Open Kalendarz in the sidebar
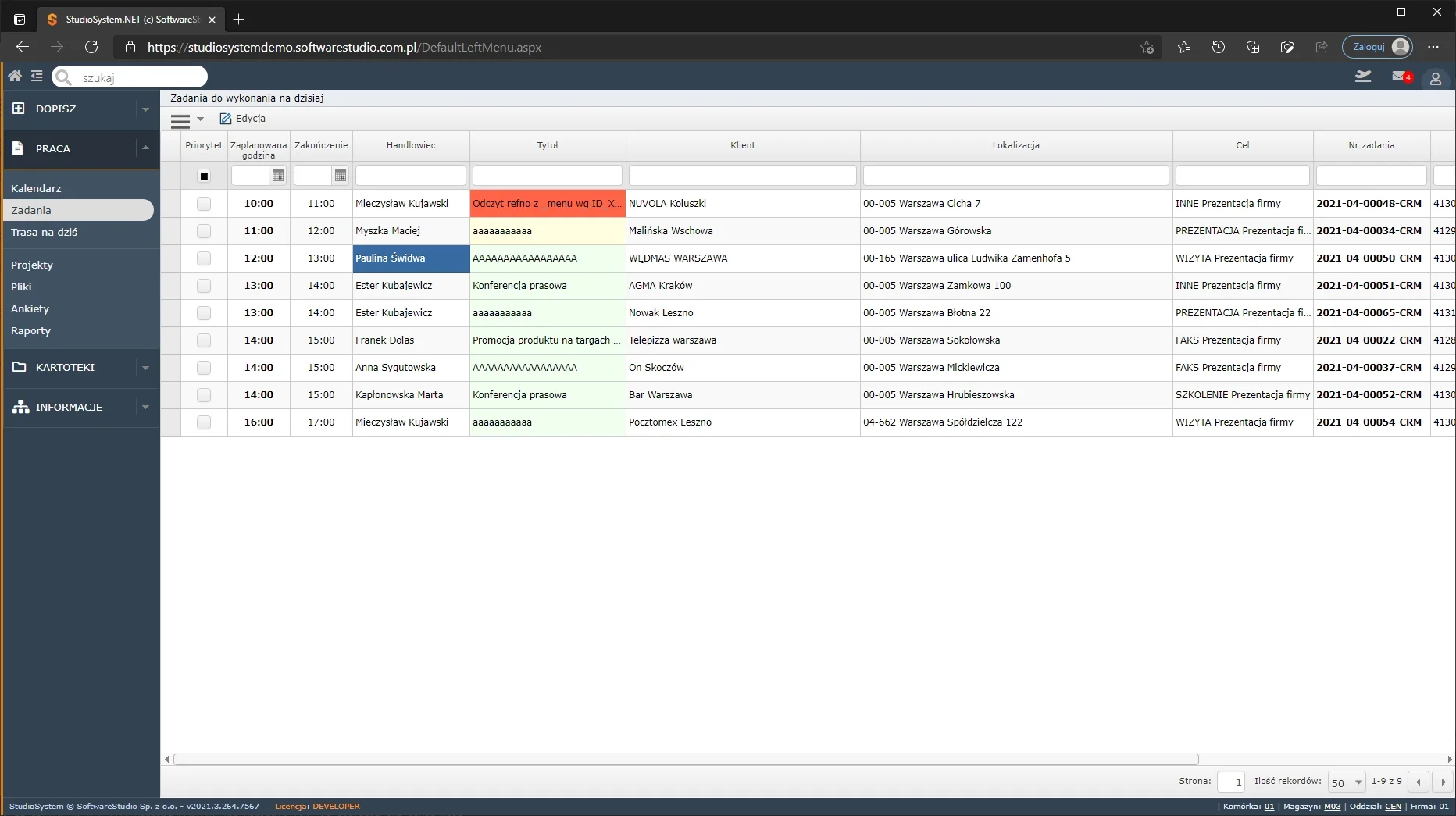Viewport: 1456px width, 816px height. coord(36,188)
